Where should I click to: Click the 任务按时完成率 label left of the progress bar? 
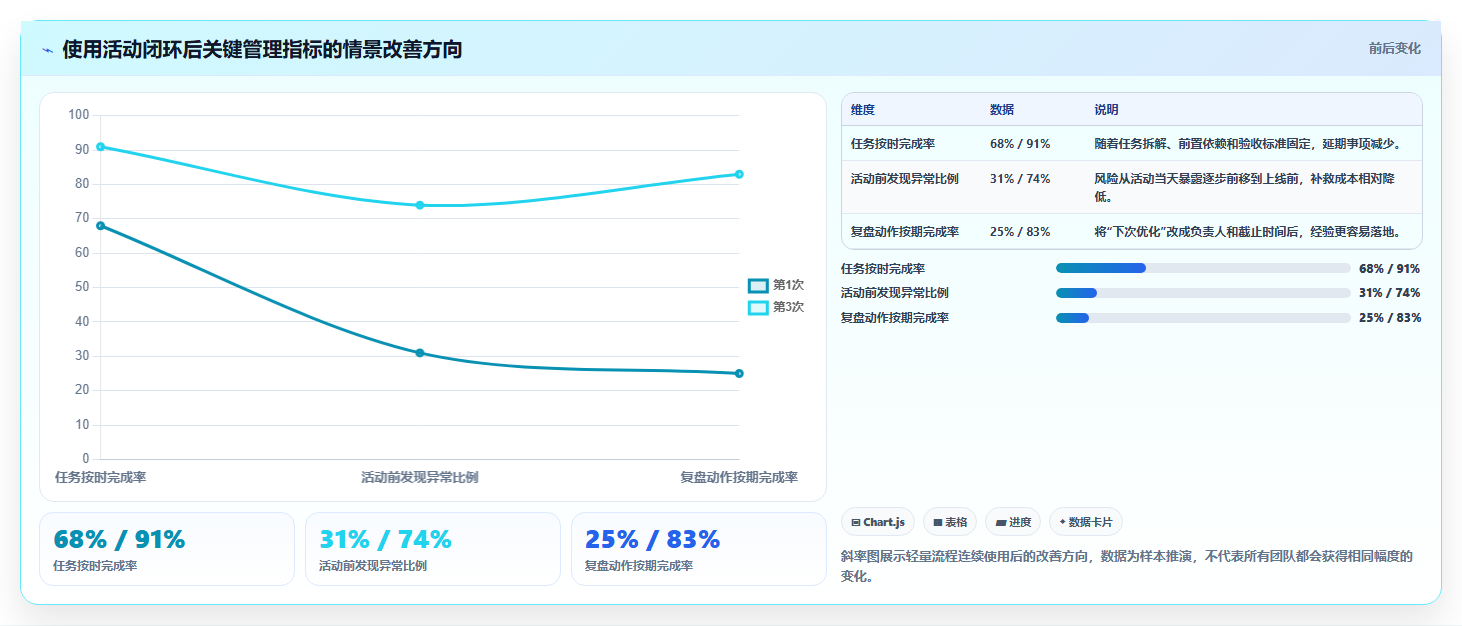[x=883, y=268]
